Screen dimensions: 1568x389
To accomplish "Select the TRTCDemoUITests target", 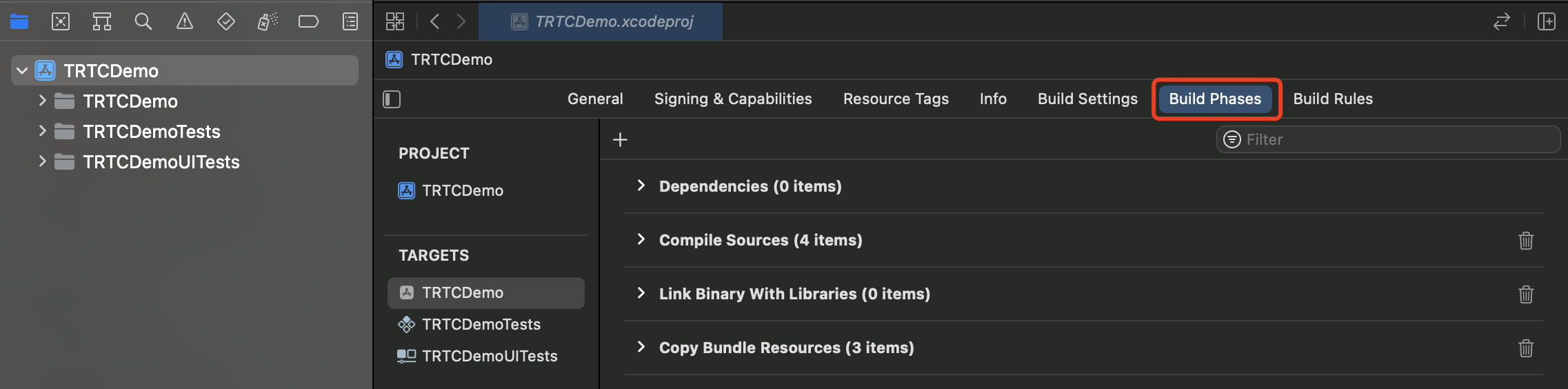I will [x=489, y=356].
